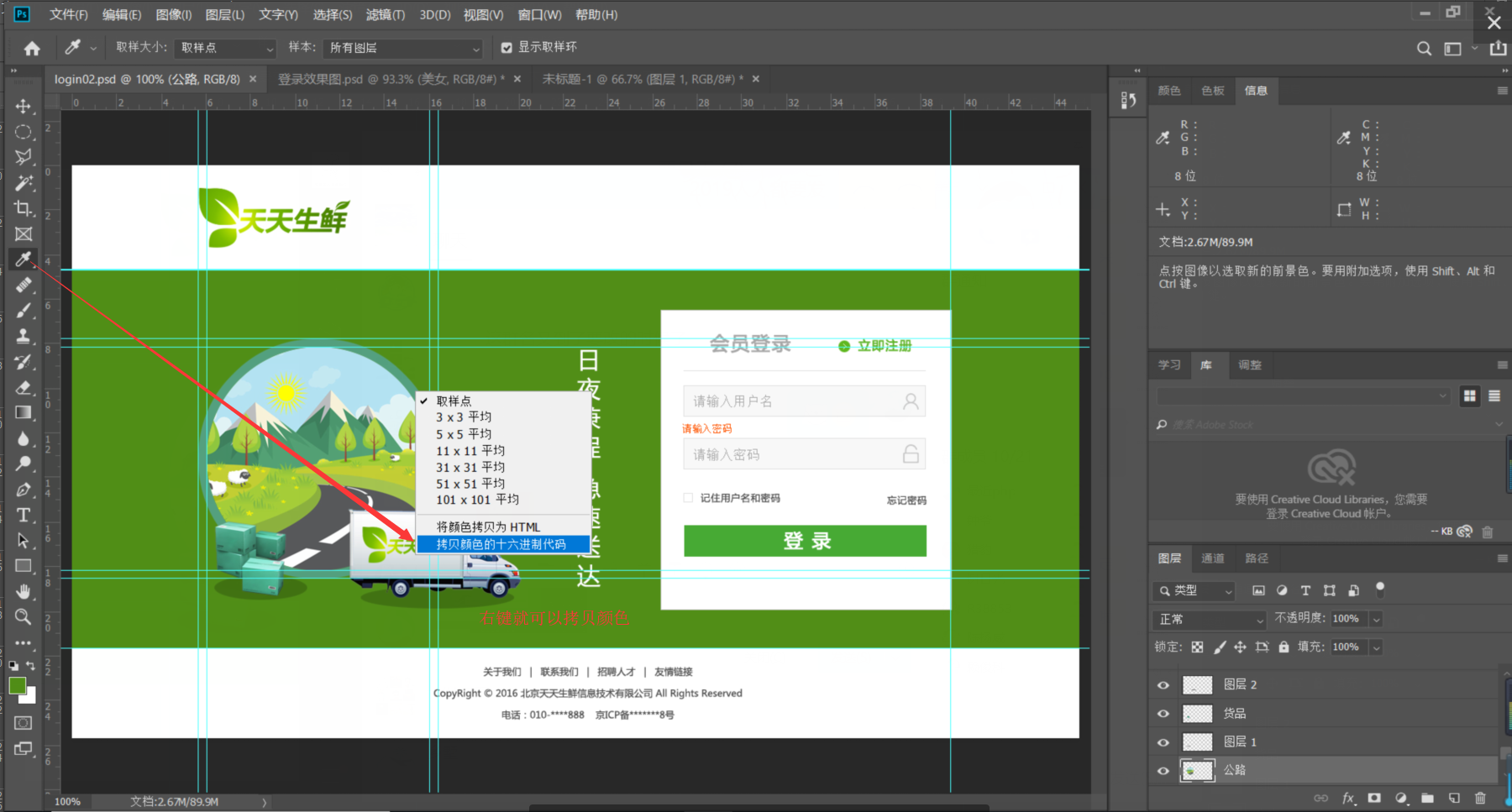Toggle the layer filter on/off switch
The width and height of the screenshot is (1512, 812).
click(x=1379, y=589)
